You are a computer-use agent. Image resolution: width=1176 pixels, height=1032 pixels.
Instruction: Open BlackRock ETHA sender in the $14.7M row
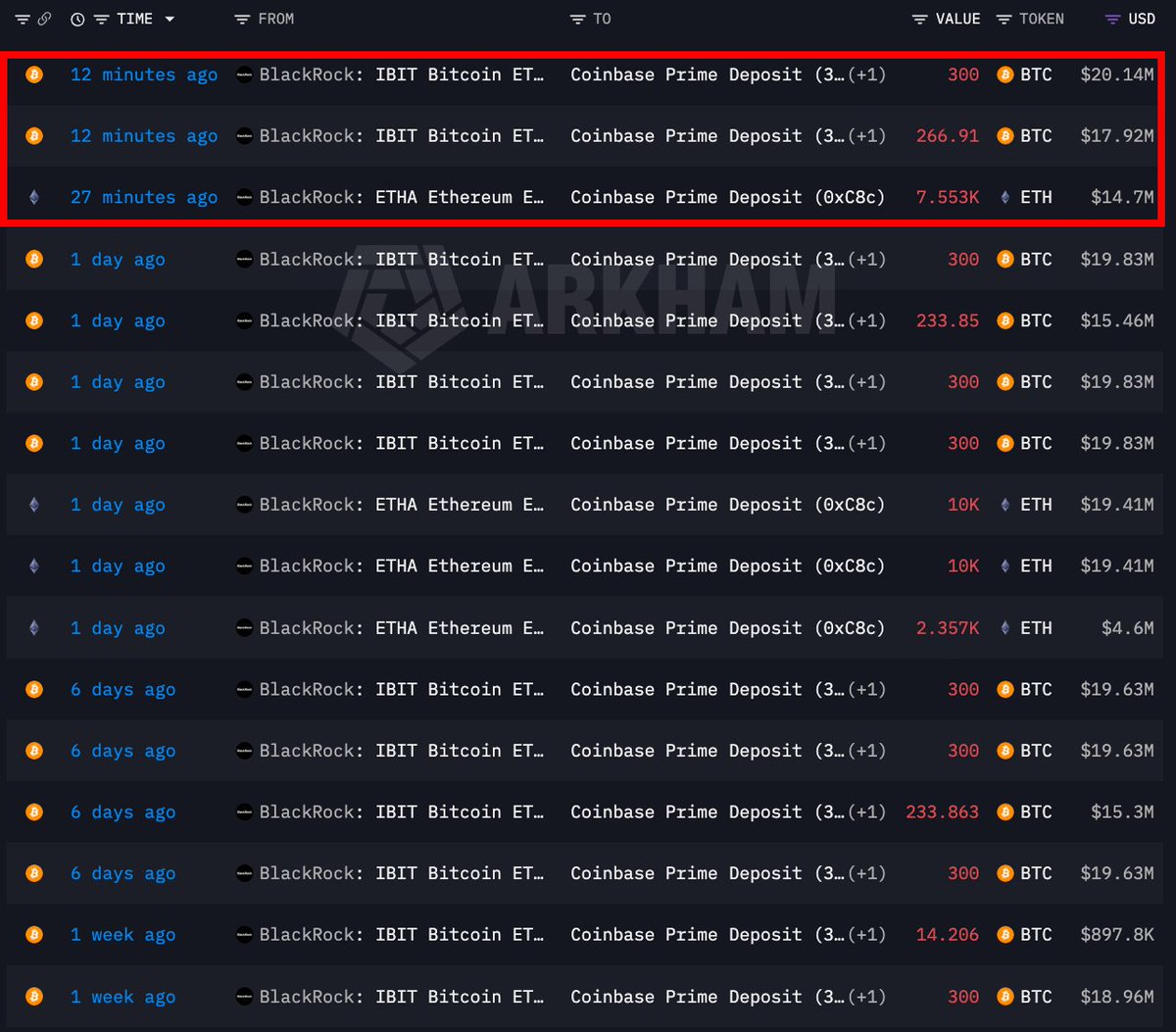point(402,197)
